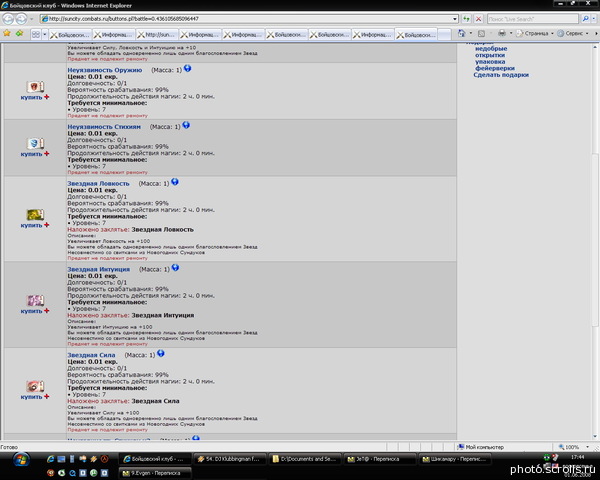Viewport: 600px width, 480px height.
Task: Click the Live Search magnifier button
Action: 585,19
